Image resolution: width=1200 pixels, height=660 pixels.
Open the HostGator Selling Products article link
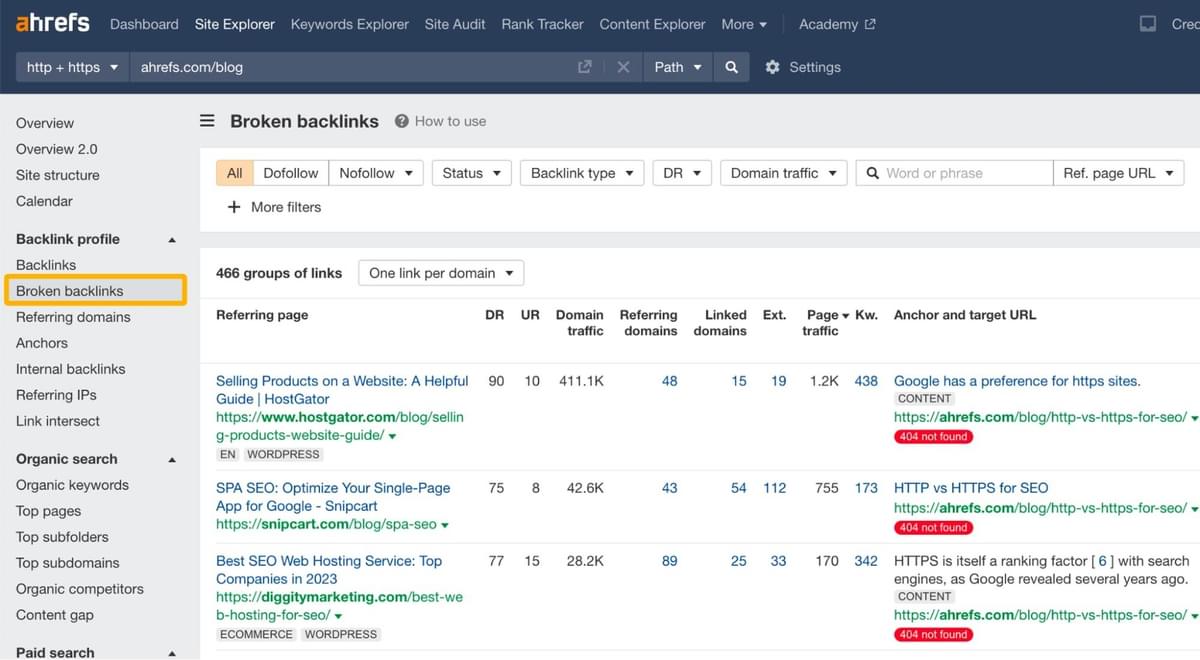[x=342, y=390]
